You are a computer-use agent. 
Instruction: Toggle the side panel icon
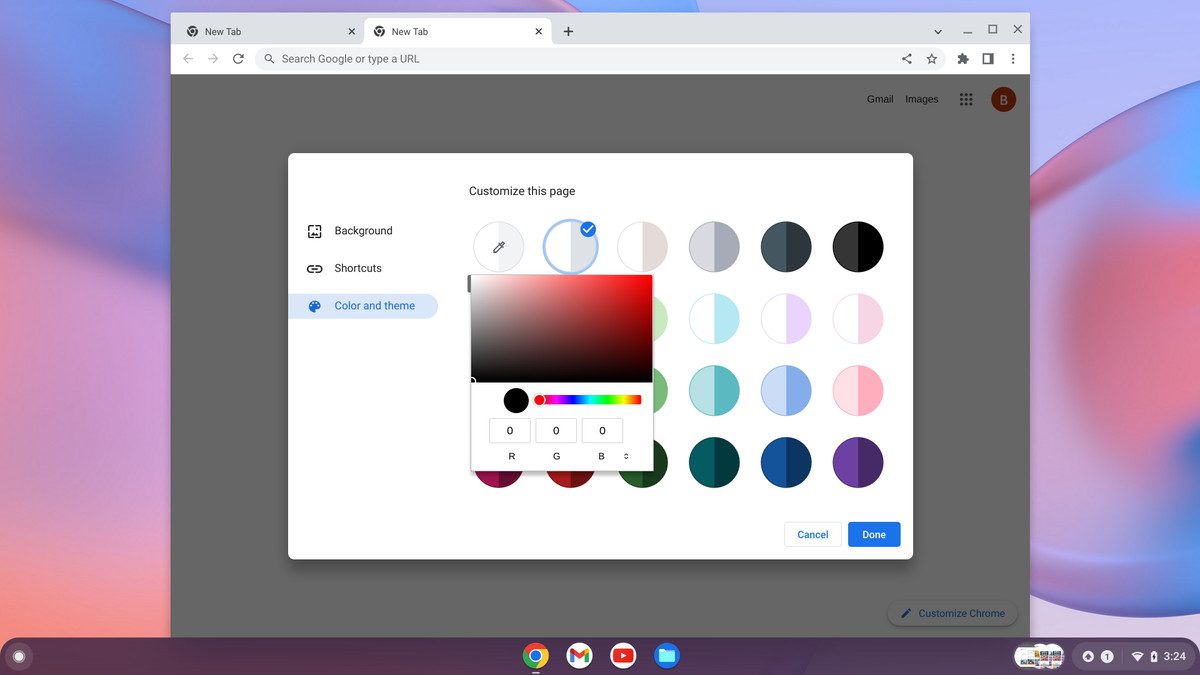coord(988,59)
